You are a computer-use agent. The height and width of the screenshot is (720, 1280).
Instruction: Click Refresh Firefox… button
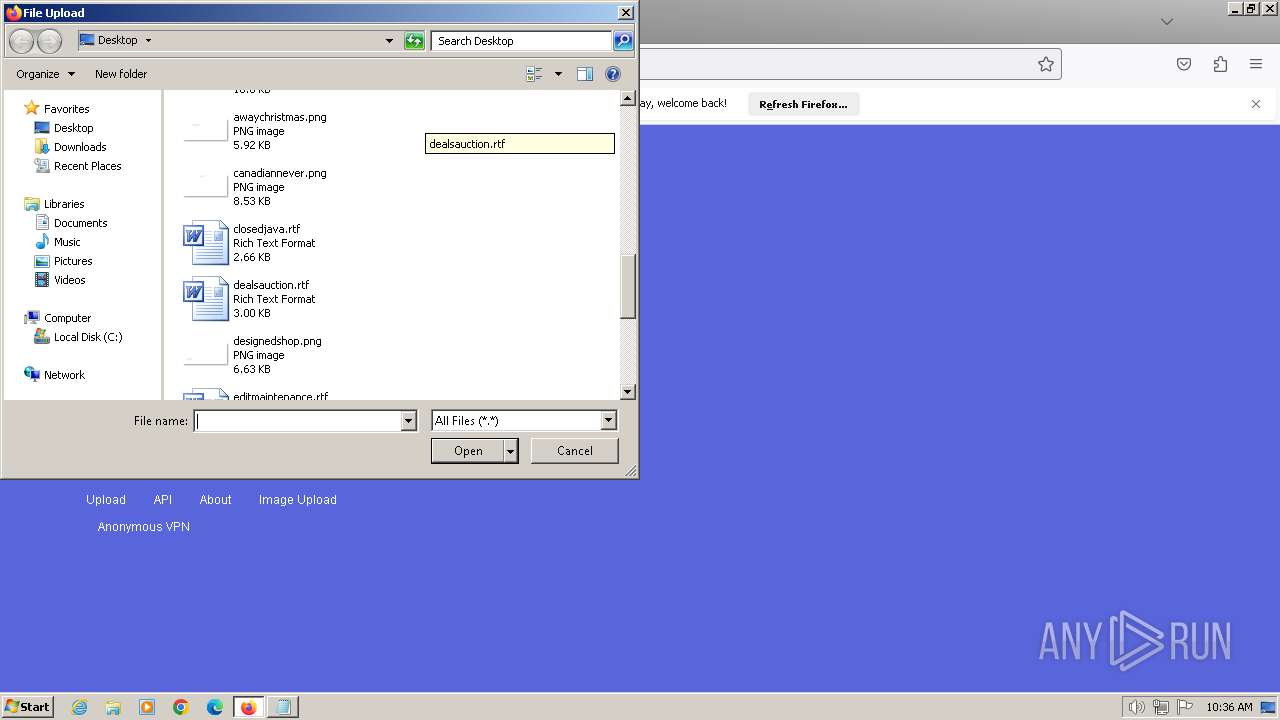click(803, 104)
